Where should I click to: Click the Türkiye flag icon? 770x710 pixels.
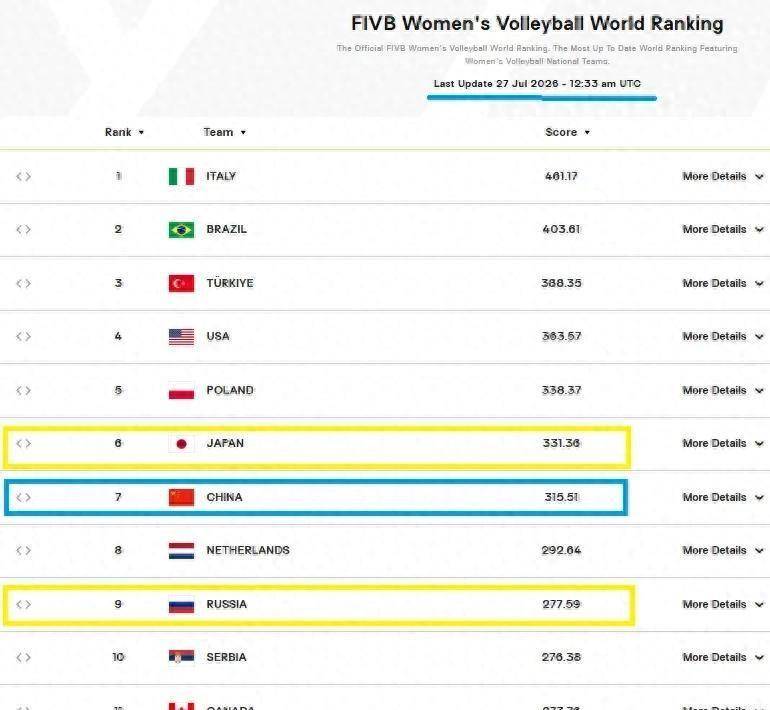tap(181, 283)
